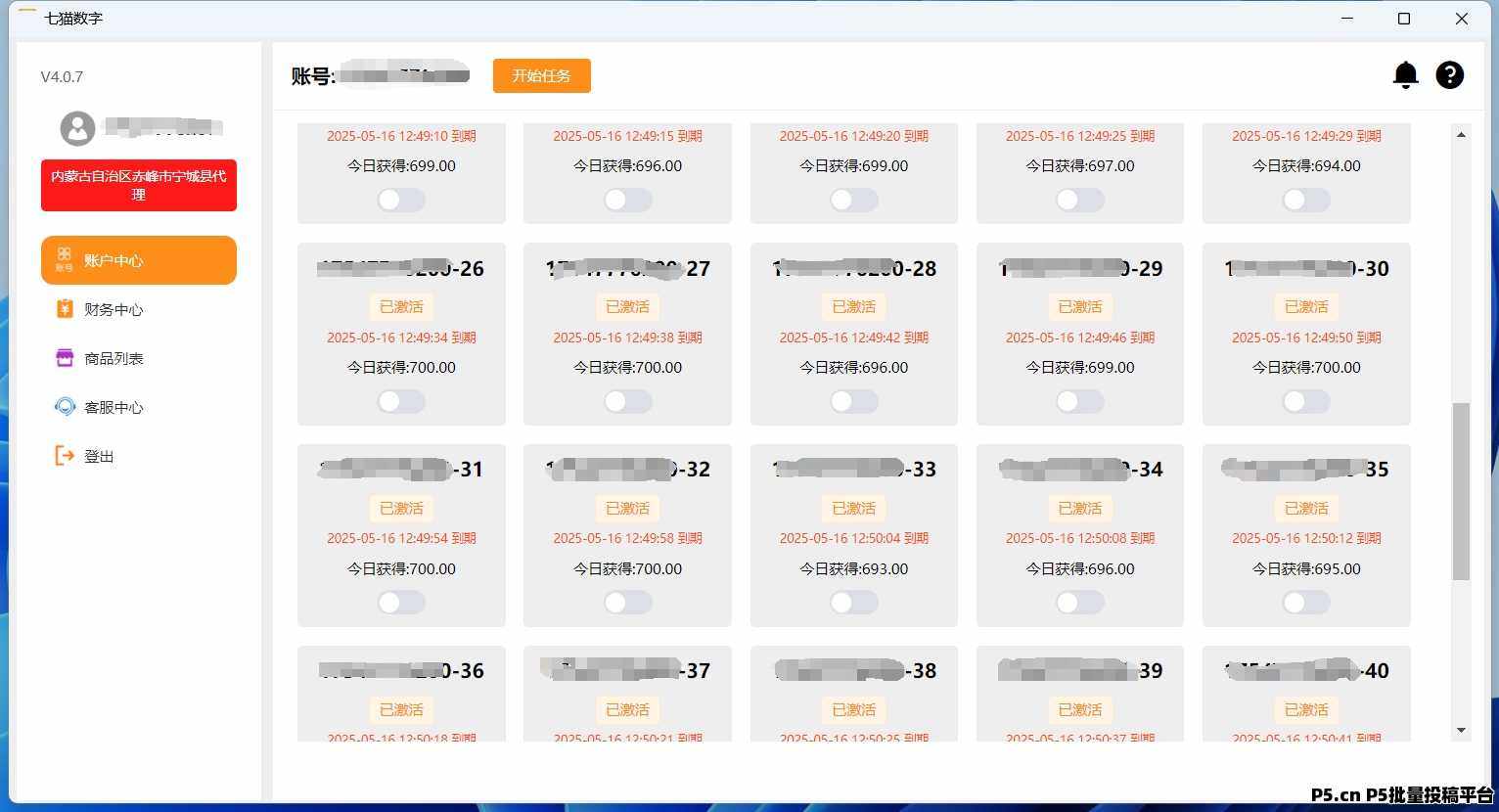Screen dimensions: 1499x812
Task: Click the notification bell icon
Action: (1405, 75)
